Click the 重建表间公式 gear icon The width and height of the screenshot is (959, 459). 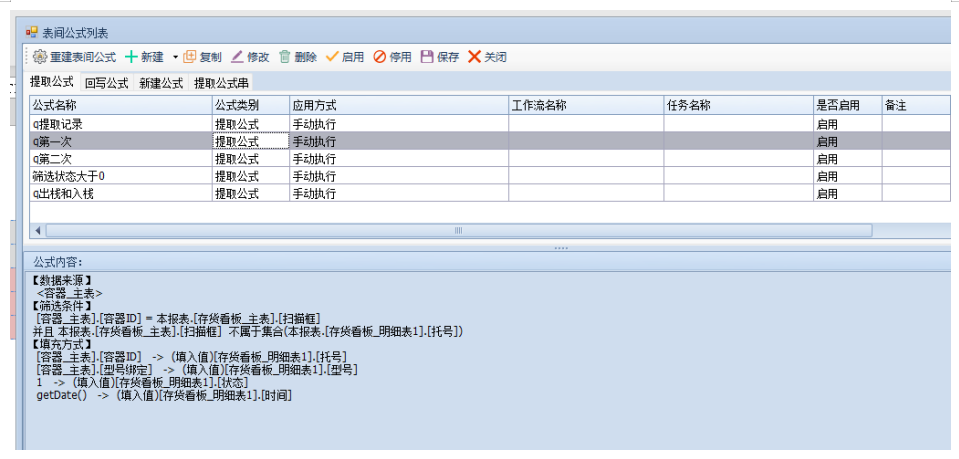40,57
